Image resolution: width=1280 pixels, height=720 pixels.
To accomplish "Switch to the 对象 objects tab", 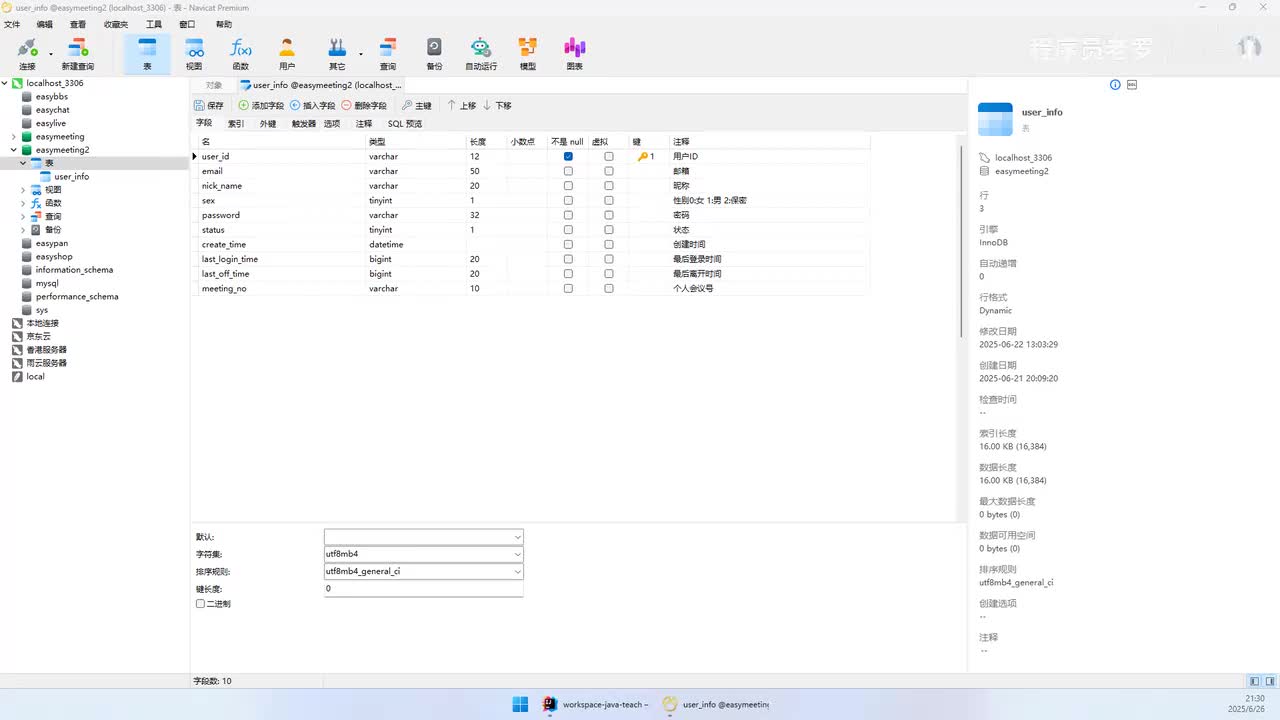I will tap(214, 85).
